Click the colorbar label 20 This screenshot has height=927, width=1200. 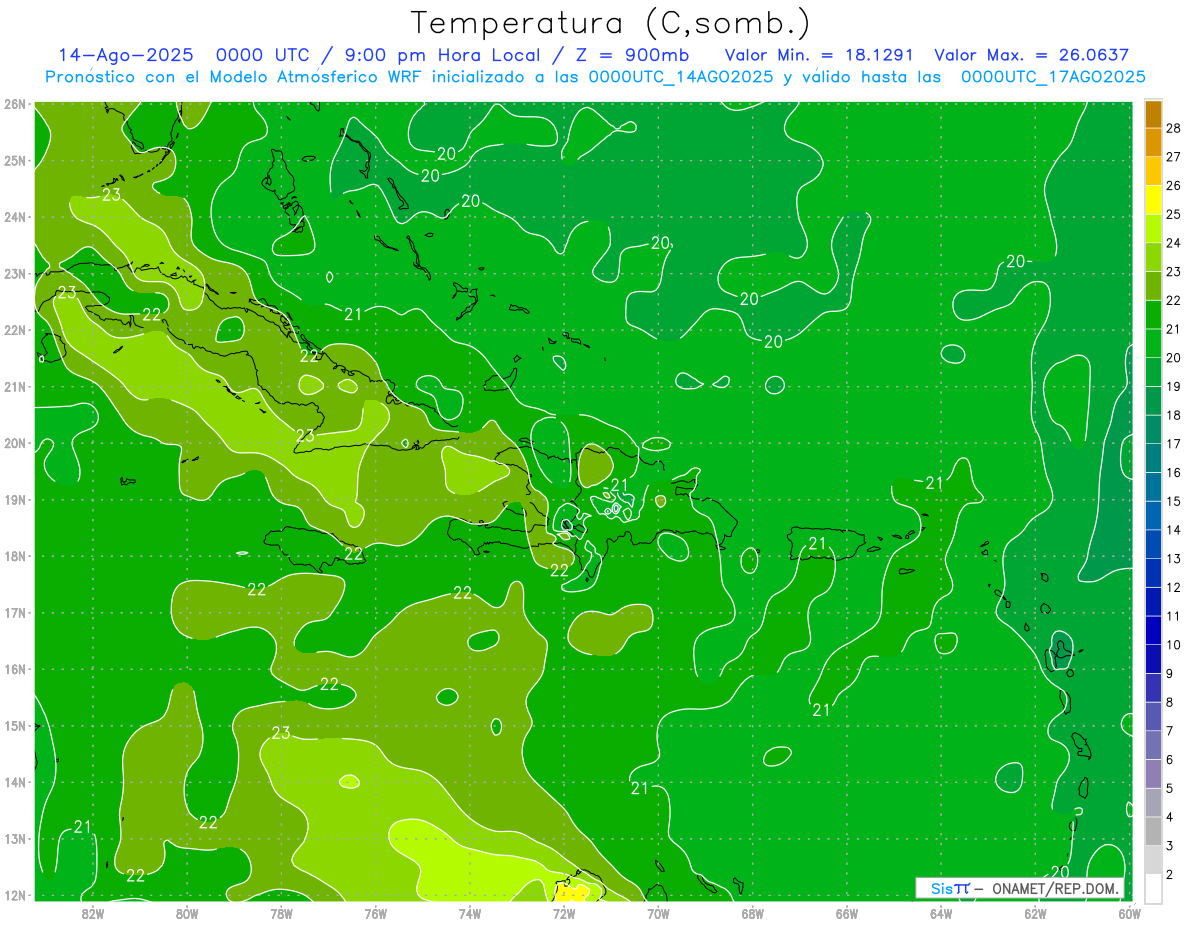coord(1173,357)
